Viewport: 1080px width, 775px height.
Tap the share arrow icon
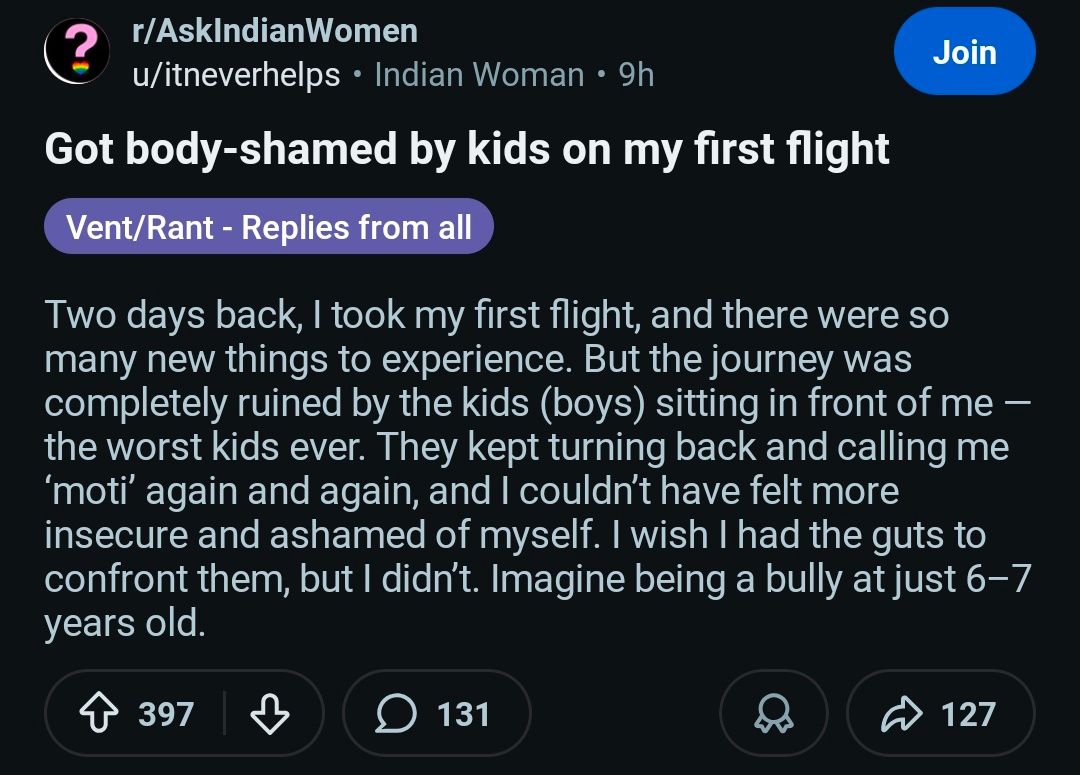902,714
